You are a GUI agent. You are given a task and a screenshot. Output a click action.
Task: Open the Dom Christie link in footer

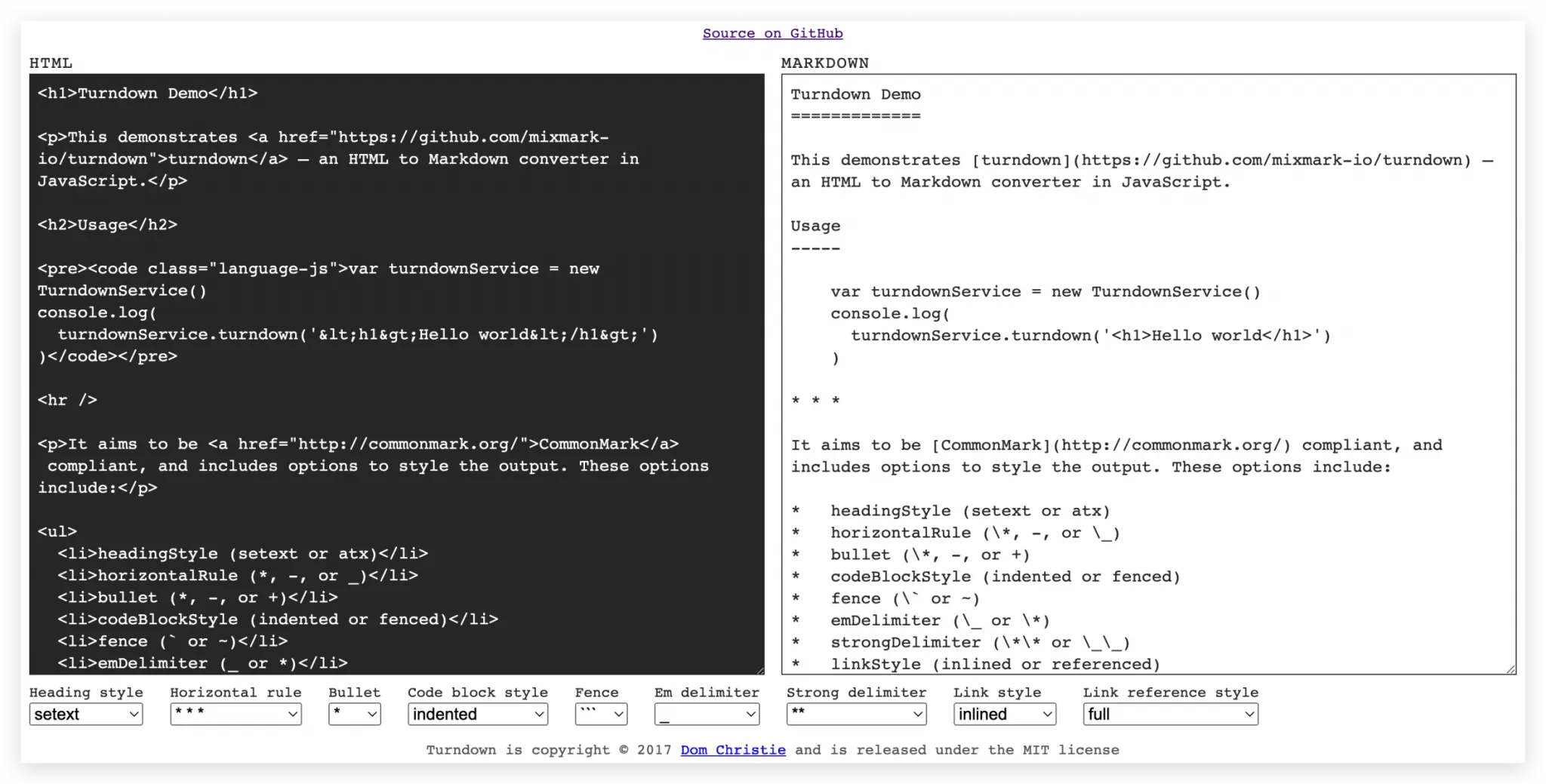(x=732, y=749)
